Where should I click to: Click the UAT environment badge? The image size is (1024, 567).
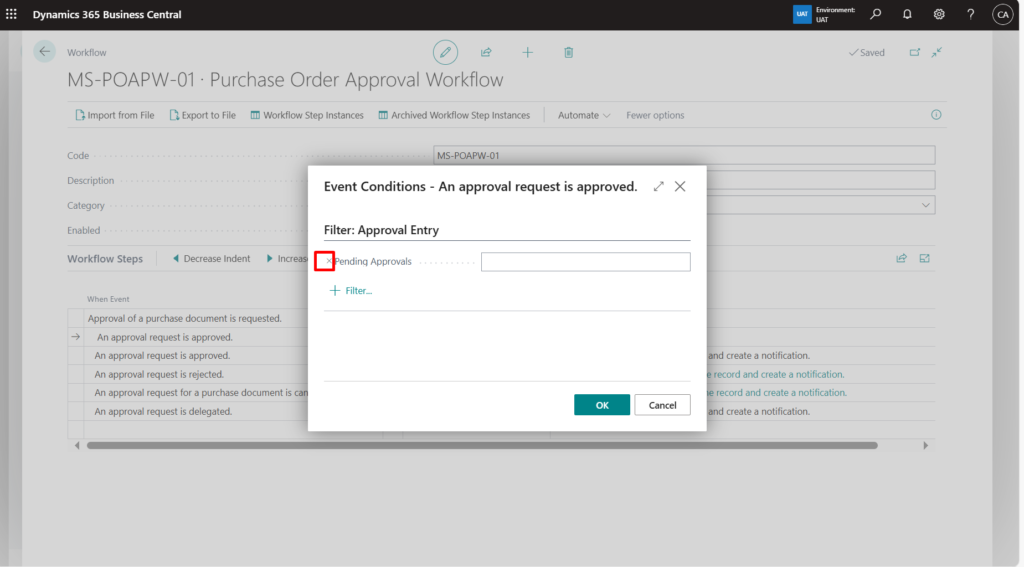(802, 14)
